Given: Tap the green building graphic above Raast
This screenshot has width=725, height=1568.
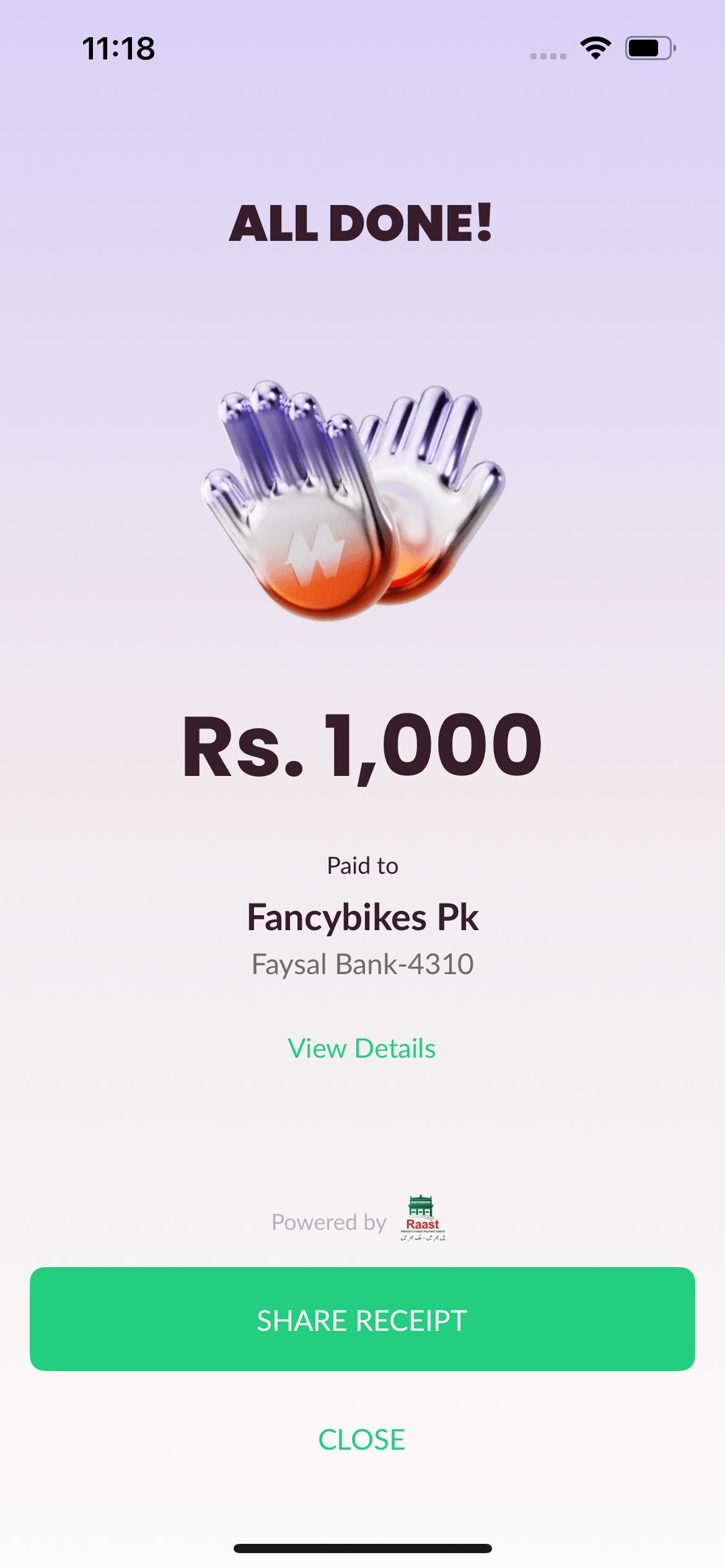Looking at the screenshot, I should [421, 1205].
